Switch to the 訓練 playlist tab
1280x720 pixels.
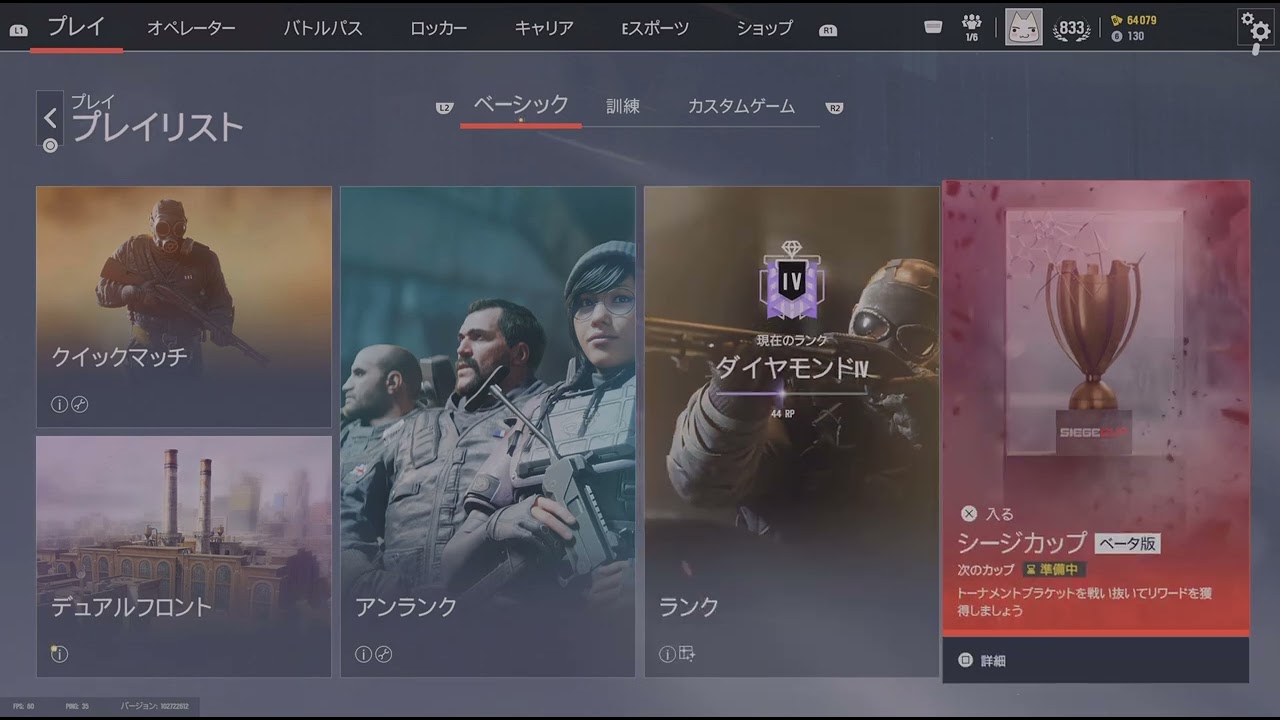pyautogui.click(x=623, y=106)
